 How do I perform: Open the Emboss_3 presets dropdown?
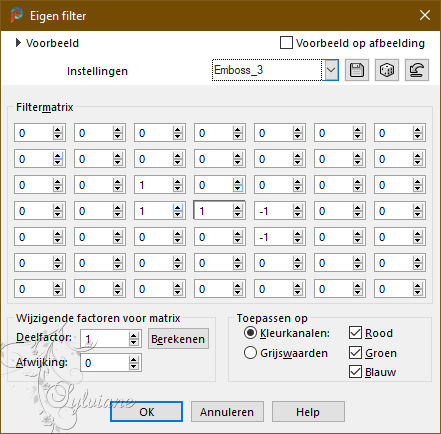(x=331, y=70)
